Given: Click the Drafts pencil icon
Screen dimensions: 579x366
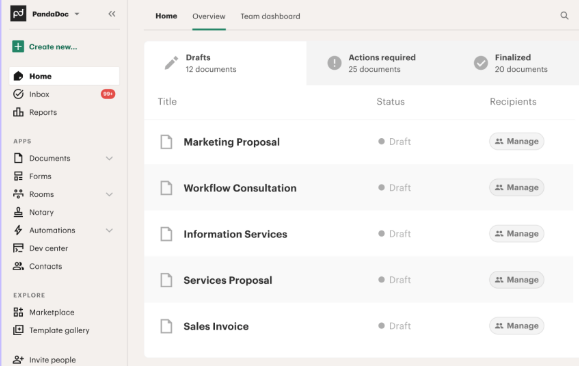Looking at the screenshot, I should click(x=171, y=63).
